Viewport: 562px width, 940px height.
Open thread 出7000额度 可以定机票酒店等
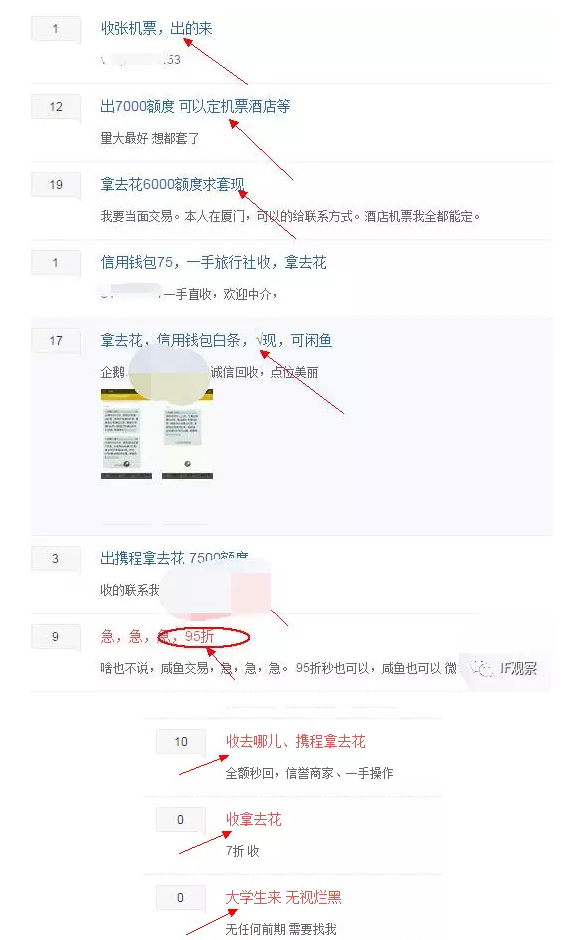pyautogui.click(x=196, y=106)
